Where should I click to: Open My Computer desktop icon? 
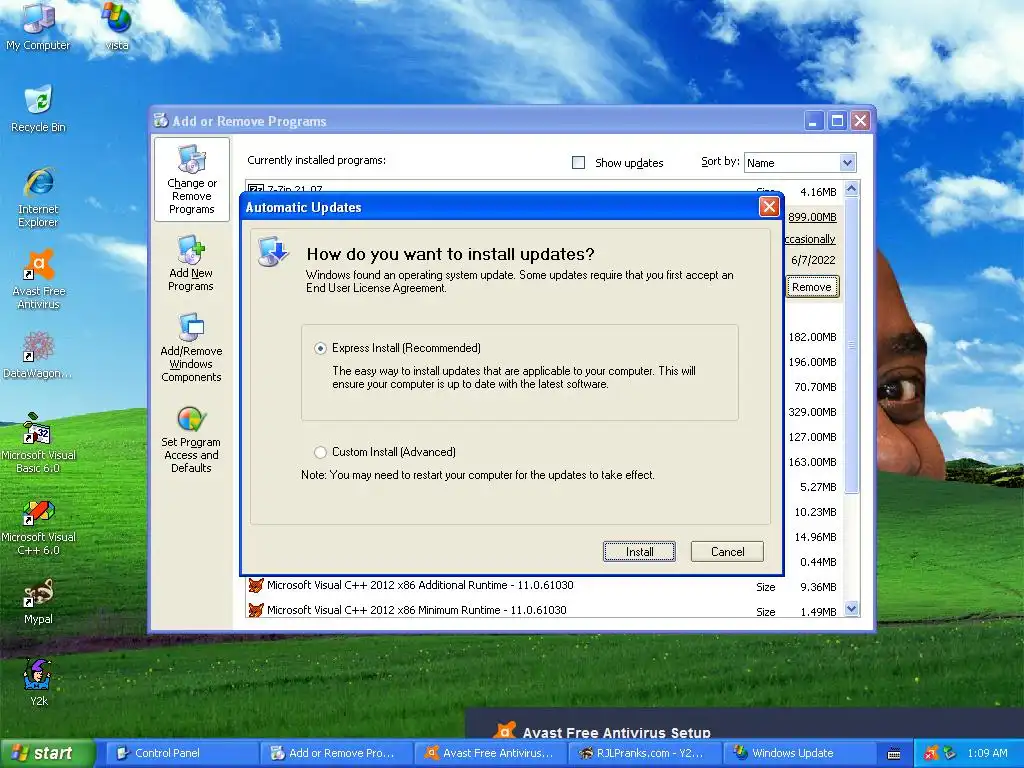click(x=38, y=25)
